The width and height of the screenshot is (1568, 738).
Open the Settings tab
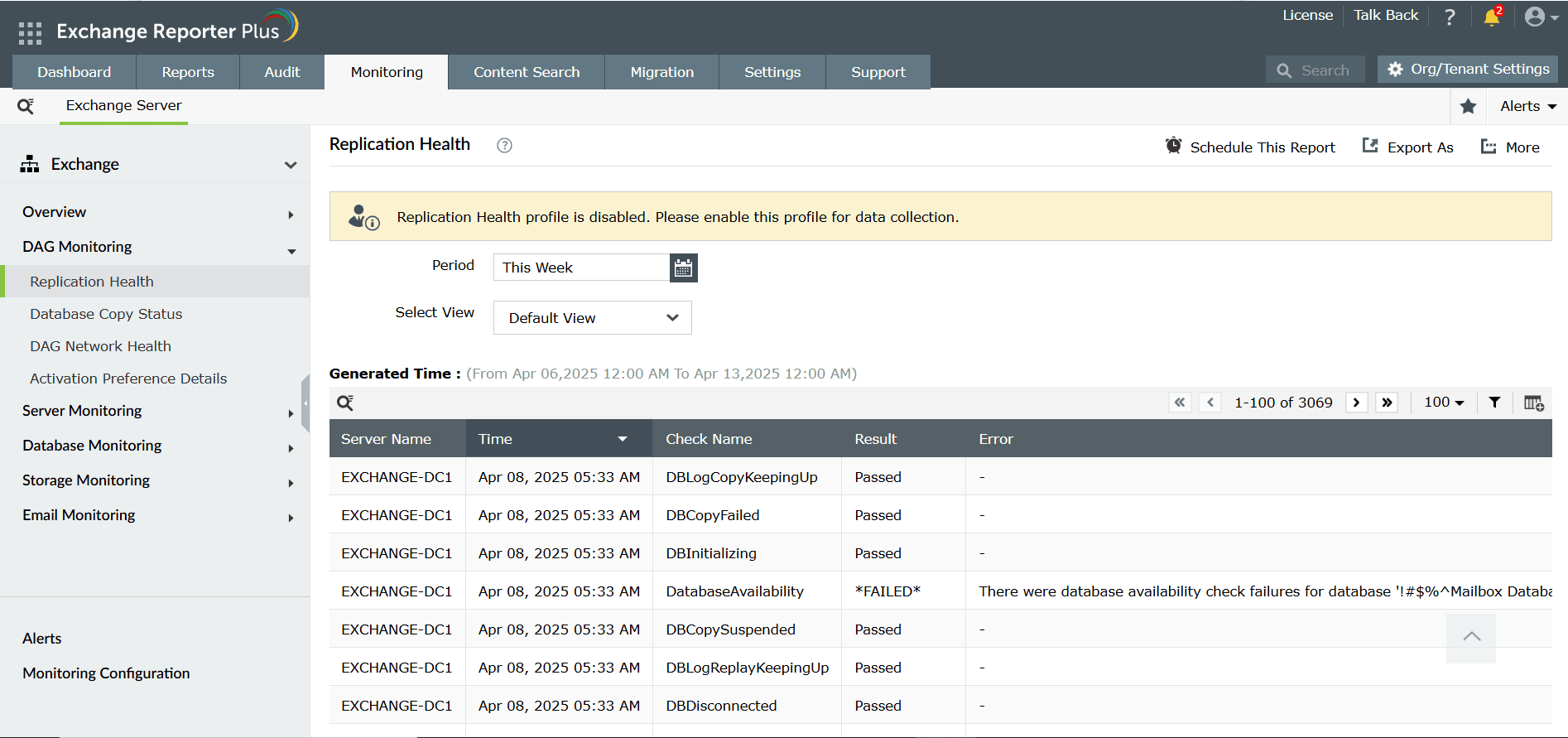[772, 72]
